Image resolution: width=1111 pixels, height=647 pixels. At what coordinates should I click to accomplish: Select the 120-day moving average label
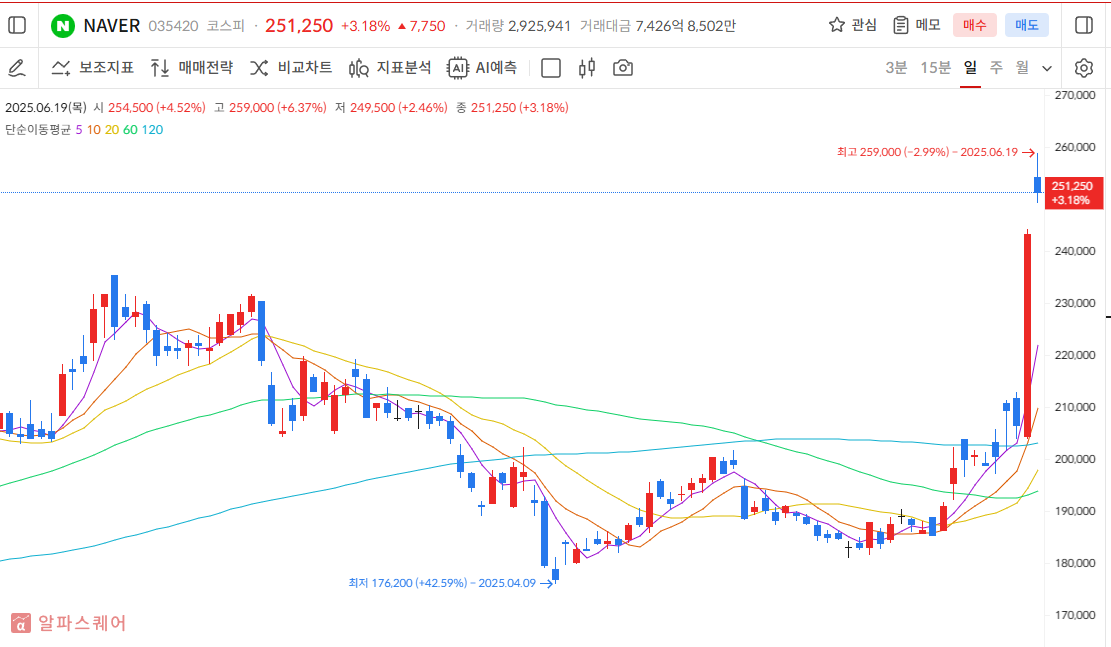coord(152,130)
